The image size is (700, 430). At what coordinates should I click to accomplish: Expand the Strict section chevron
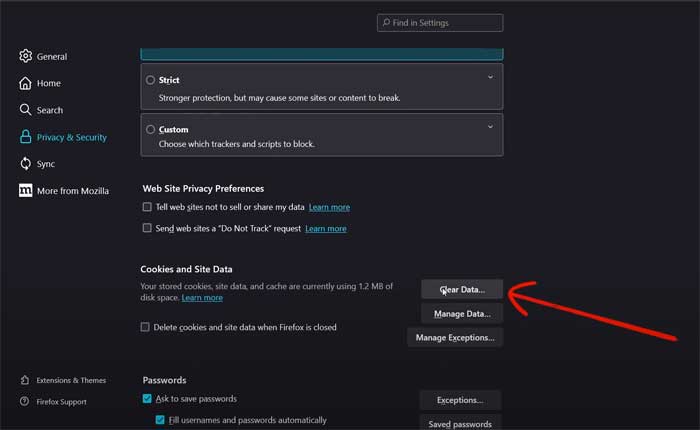point(490,77)
